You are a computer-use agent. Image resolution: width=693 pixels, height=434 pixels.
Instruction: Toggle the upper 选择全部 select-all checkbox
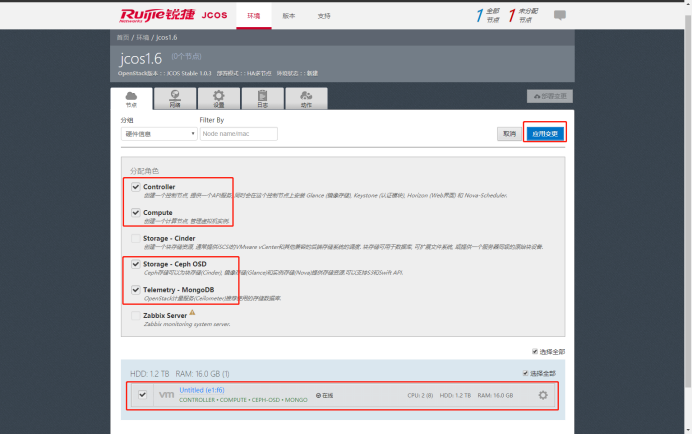pos(535,352)
